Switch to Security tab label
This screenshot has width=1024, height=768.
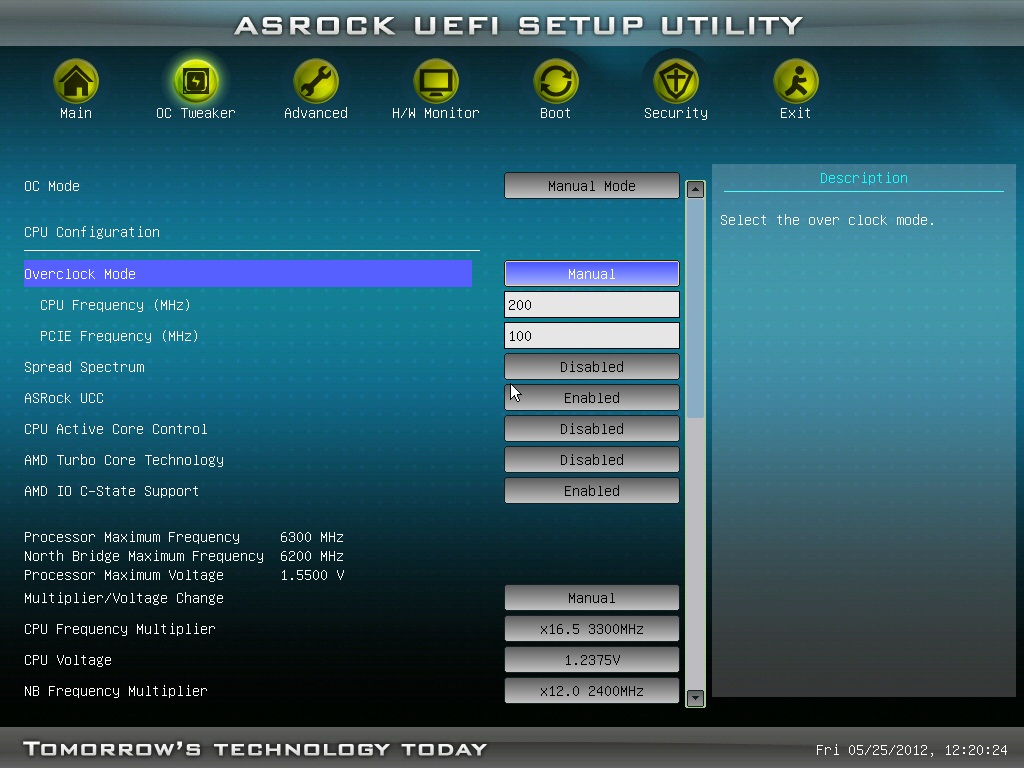[x=676, y=113]
